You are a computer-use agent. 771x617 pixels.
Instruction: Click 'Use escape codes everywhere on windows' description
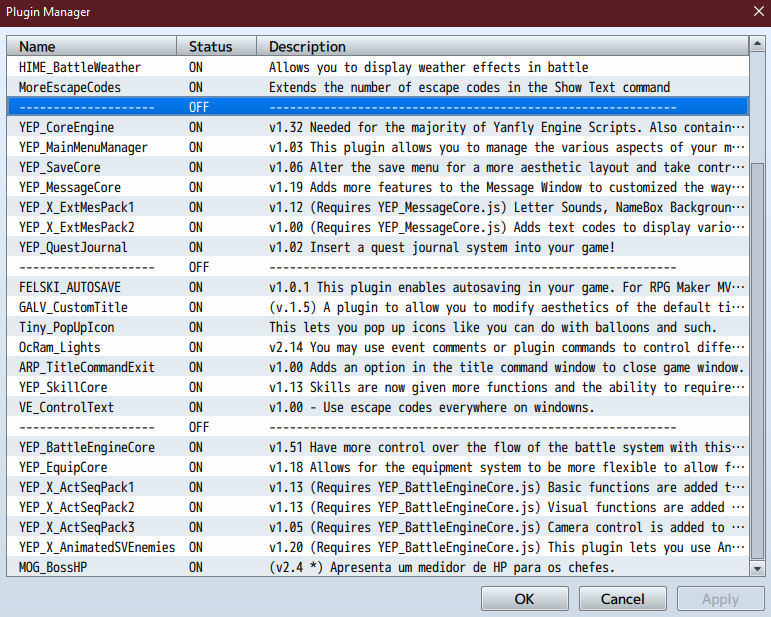(432, 407)
